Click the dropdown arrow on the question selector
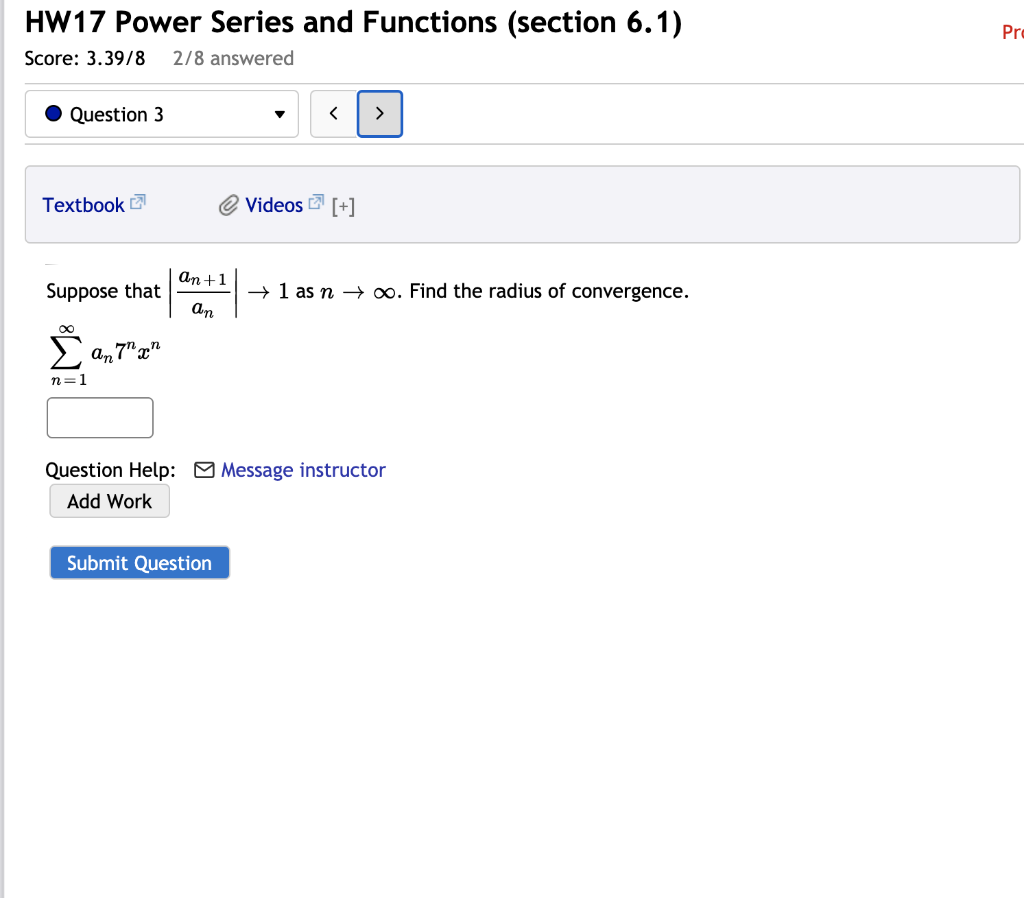Screen dimensions: 1024x898 [x=281, y=114]
